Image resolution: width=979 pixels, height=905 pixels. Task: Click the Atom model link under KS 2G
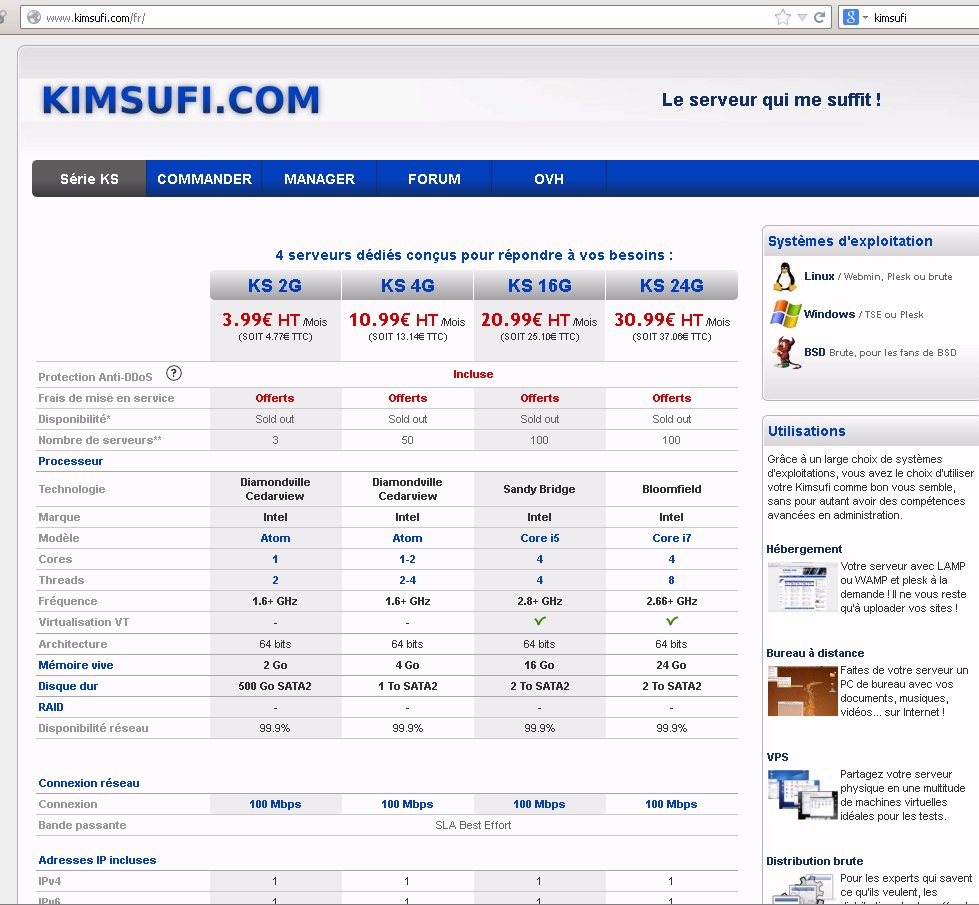pyautogui.click(x=275, y=538)
